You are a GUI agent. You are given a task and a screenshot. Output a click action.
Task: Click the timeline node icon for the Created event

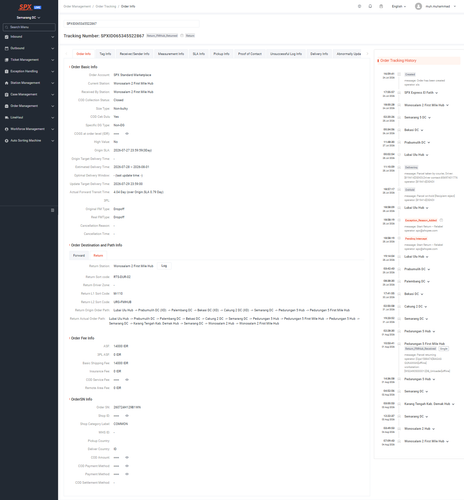(x=399, y=74)
